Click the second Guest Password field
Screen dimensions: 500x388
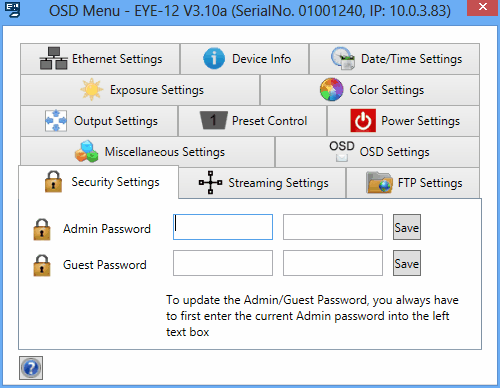[333, 263]
